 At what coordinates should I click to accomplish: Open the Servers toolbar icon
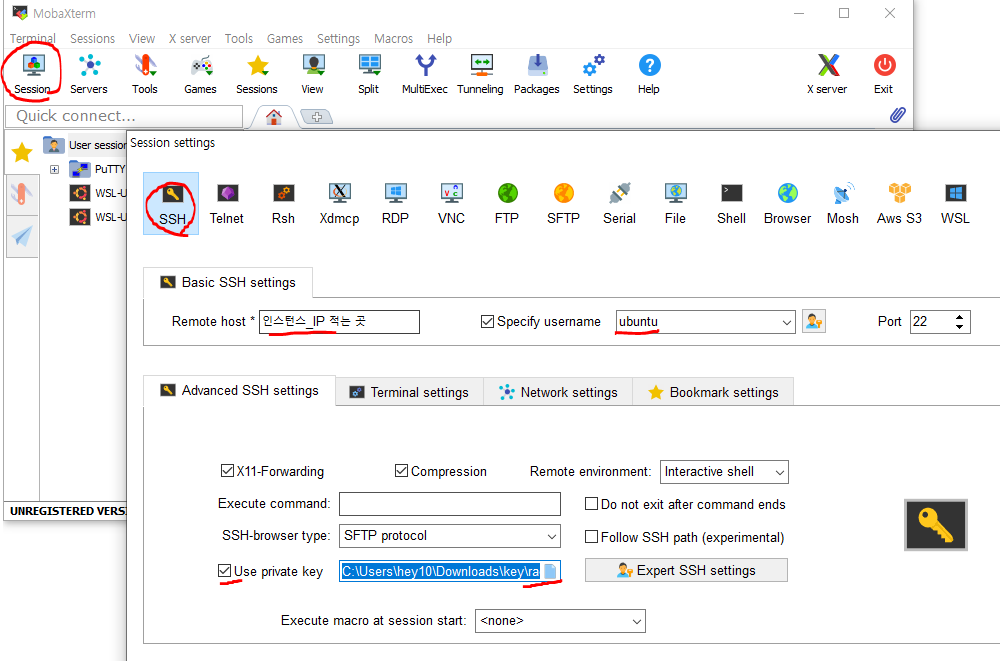click(x=89, y=74)
